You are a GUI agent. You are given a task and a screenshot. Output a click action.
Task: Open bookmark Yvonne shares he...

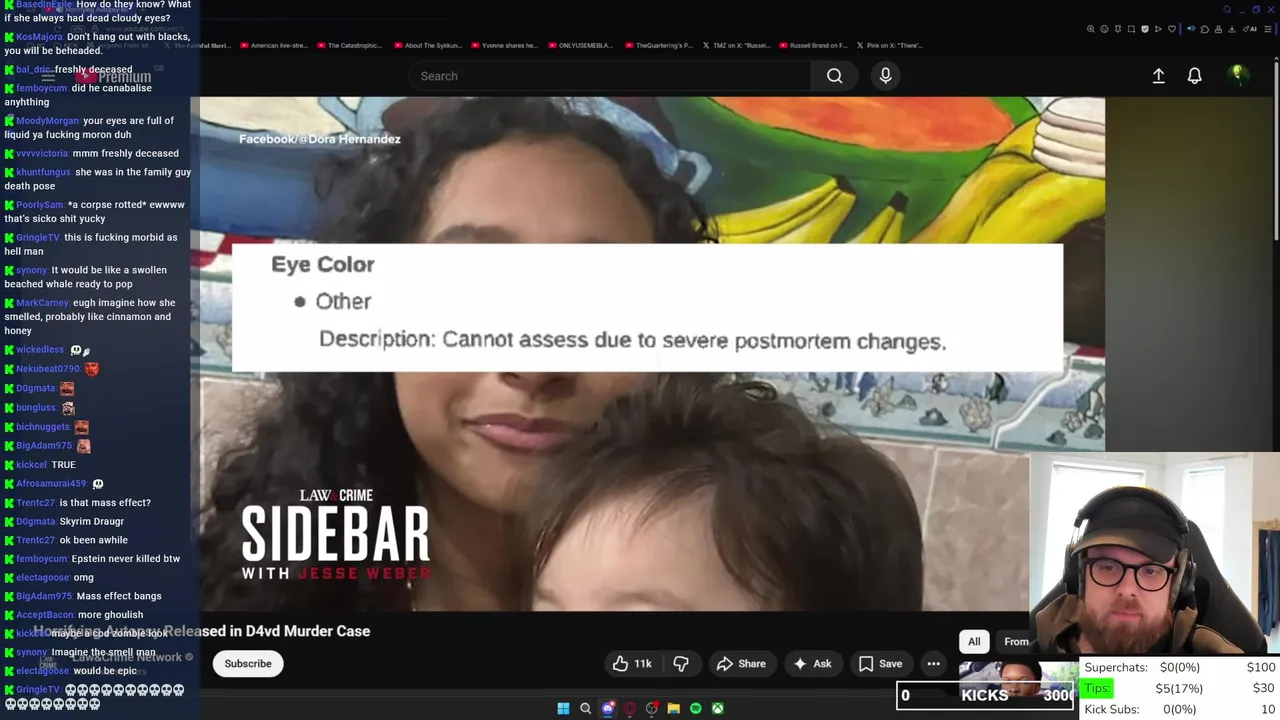504,45
